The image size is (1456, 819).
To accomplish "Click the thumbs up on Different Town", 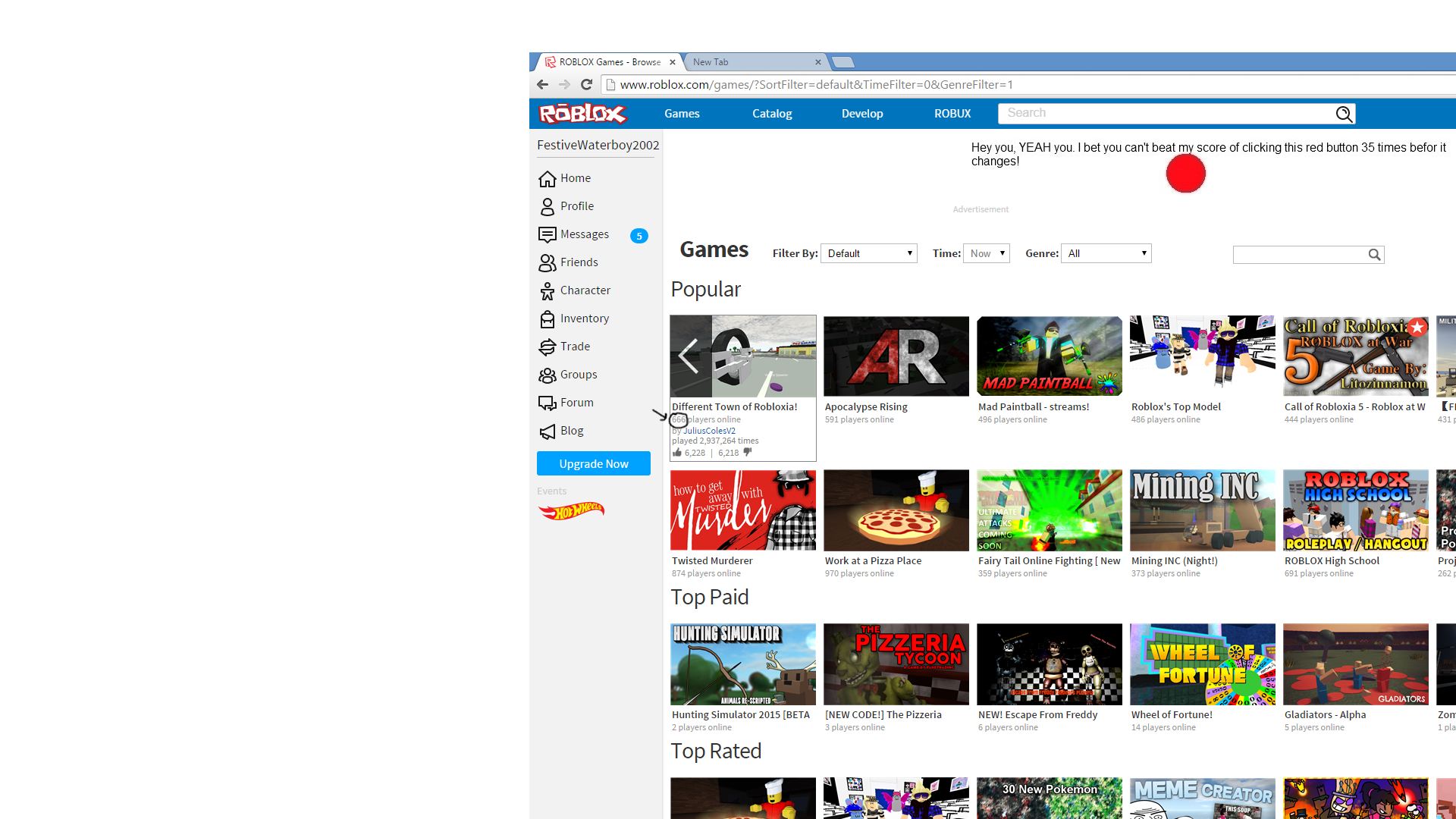I will point(677,453).
